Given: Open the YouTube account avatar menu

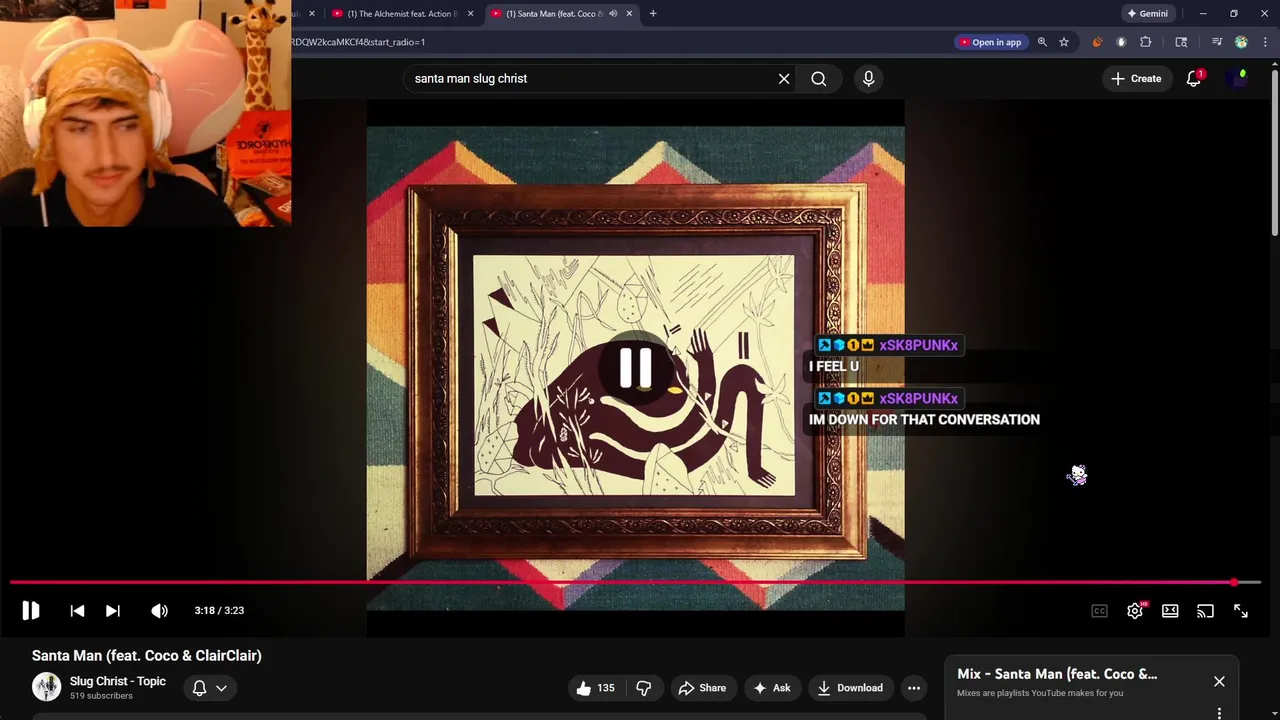Looking at the screenshot, I should pyautogui.click(x=1238, y=78).
